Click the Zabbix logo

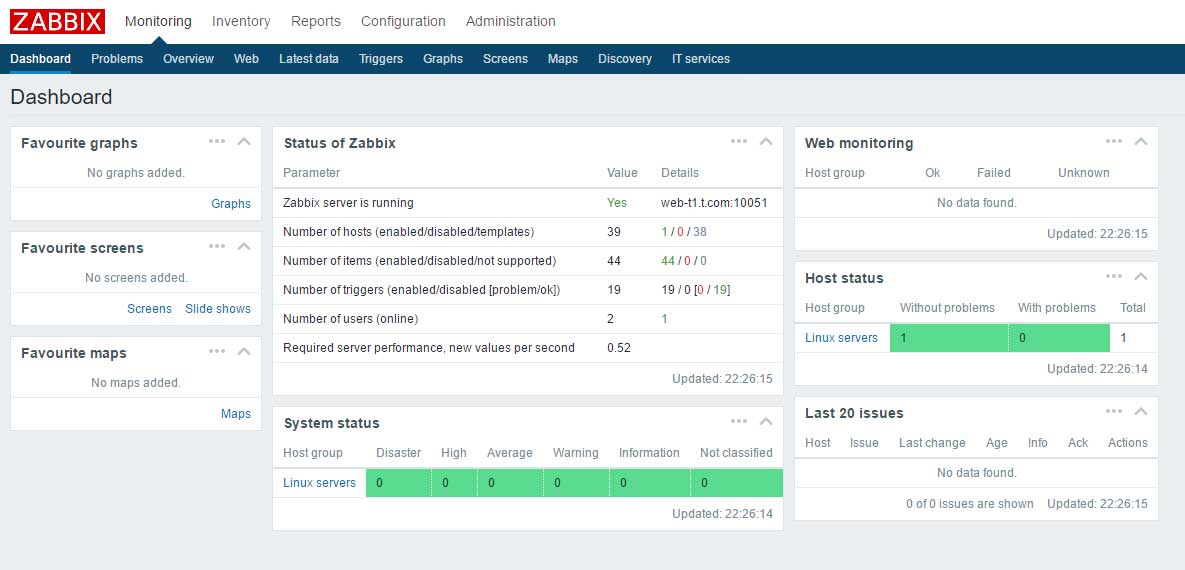click(x=57, y=21)
